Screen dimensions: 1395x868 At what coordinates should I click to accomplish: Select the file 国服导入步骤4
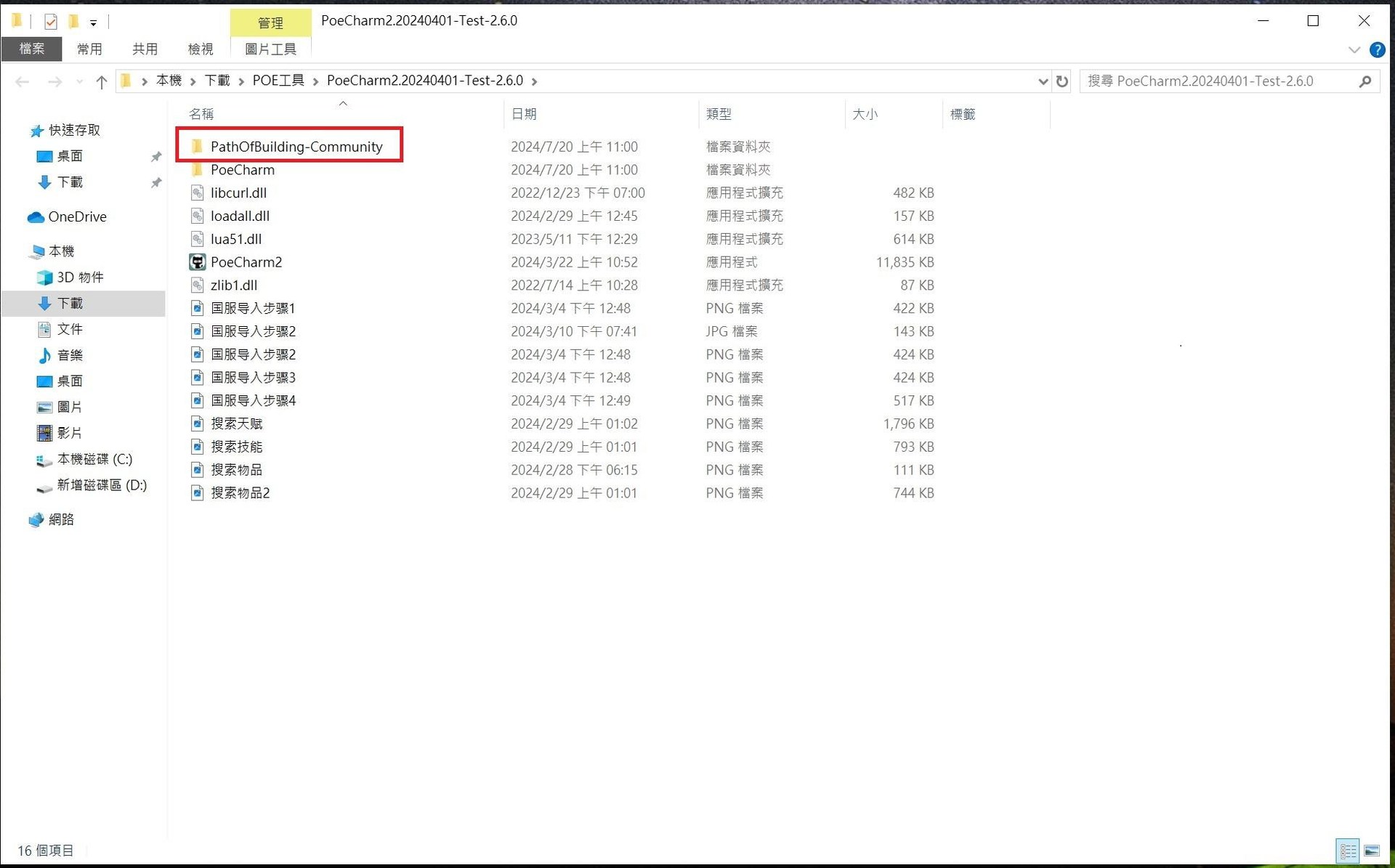(x=253, y=401)
